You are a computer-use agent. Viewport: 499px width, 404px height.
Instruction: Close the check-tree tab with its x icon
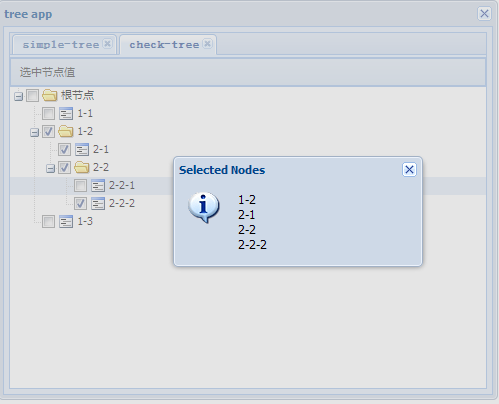[x=207, y=44]
